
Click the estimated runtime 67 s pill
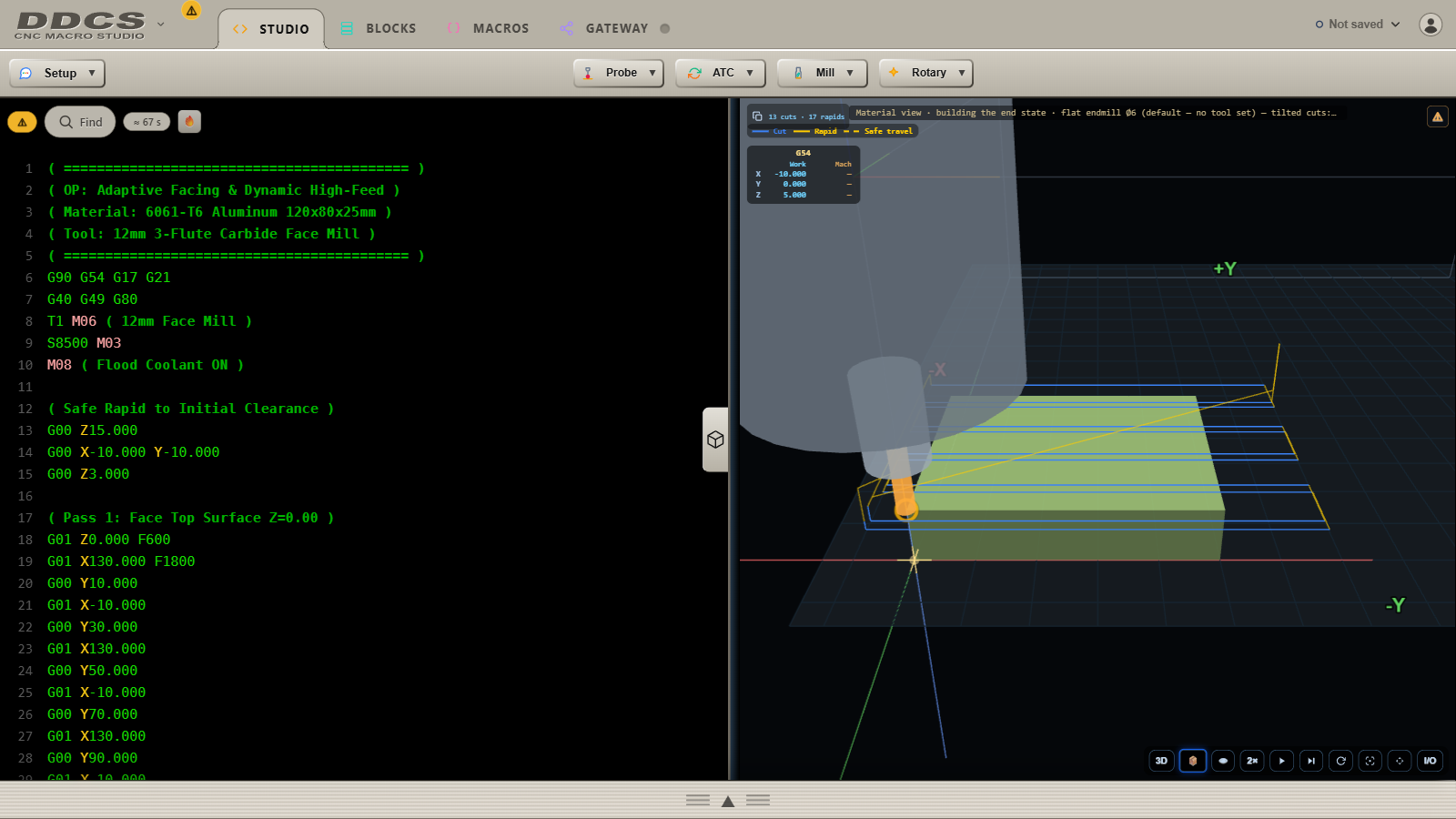147,122
